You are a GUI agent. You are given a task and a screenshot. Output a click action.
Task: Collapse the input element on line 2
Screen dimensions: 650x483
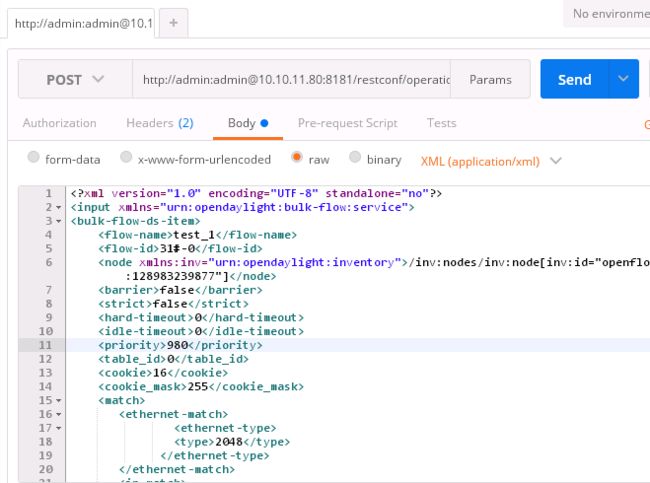pos(59,207)
